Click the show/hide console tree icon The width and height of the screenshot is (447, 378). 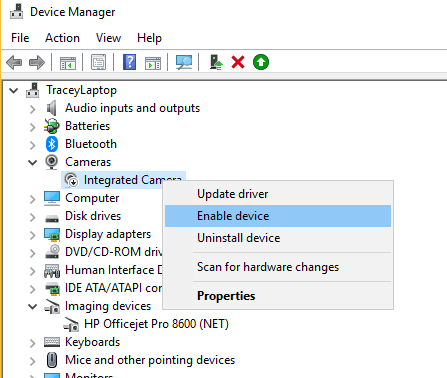coord(68,62)
